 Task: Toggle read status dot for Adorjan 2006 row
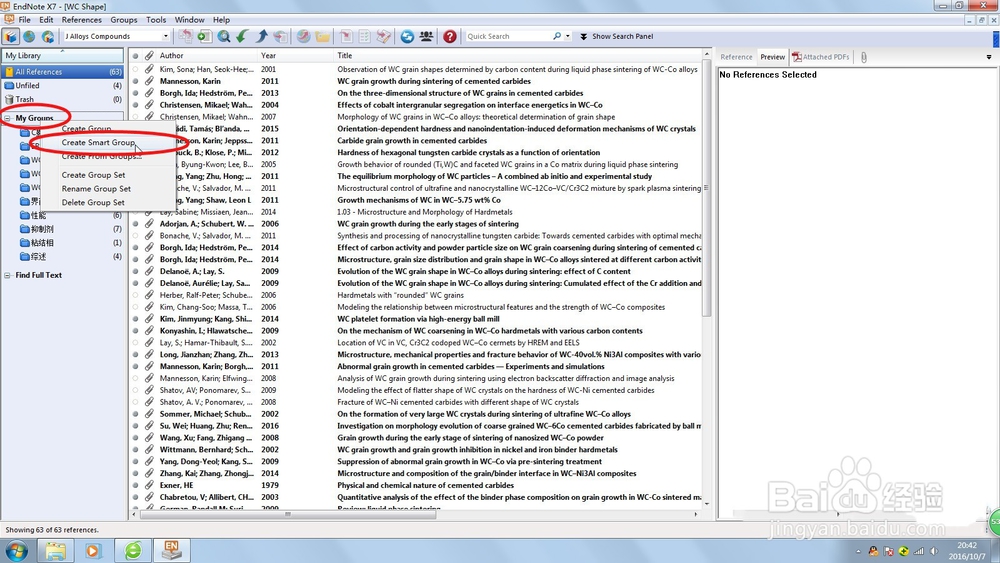(x=135, y=224)
